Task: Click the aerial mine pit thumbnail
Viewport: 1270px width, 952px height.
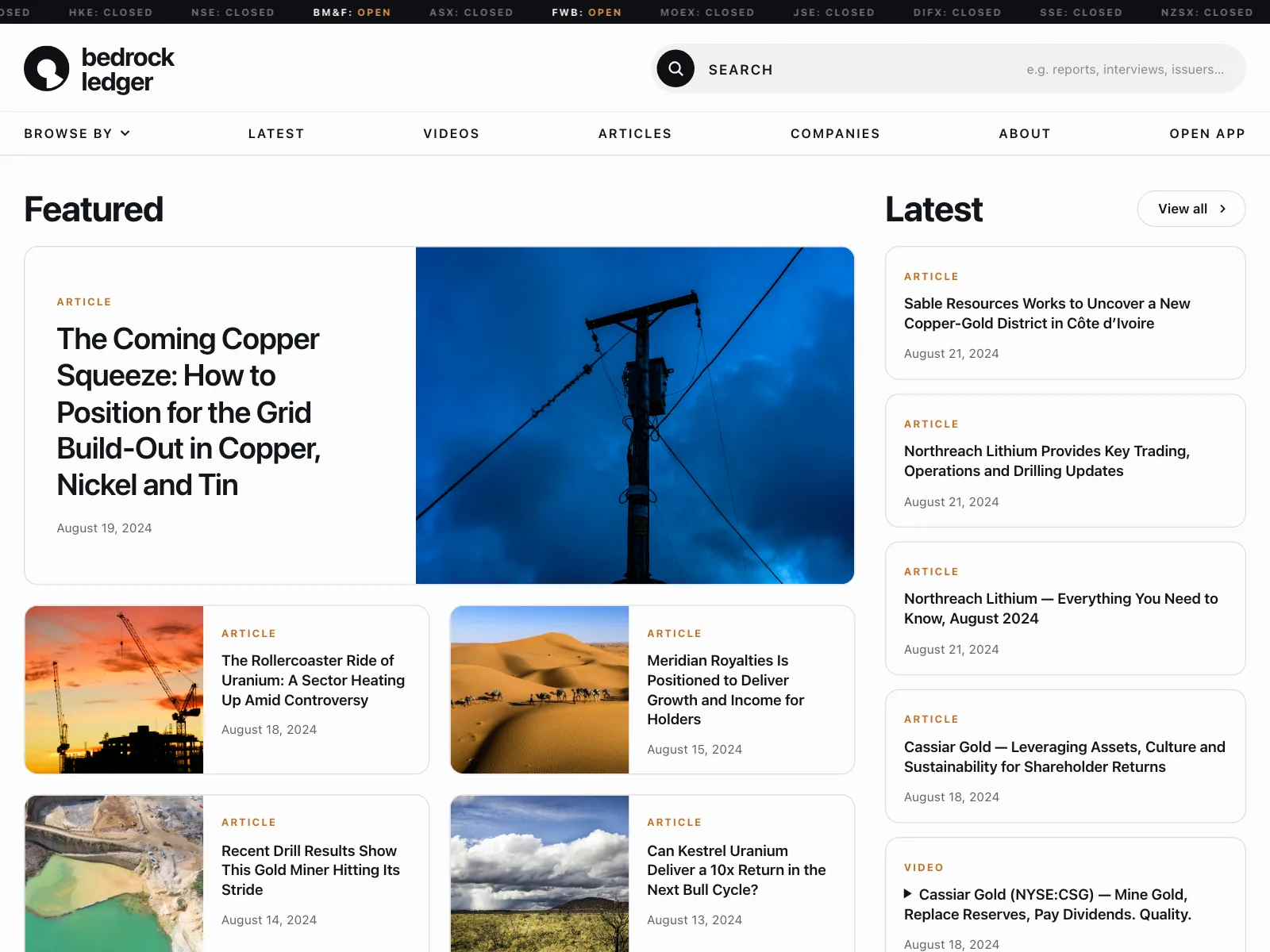Action: point(114,873)
